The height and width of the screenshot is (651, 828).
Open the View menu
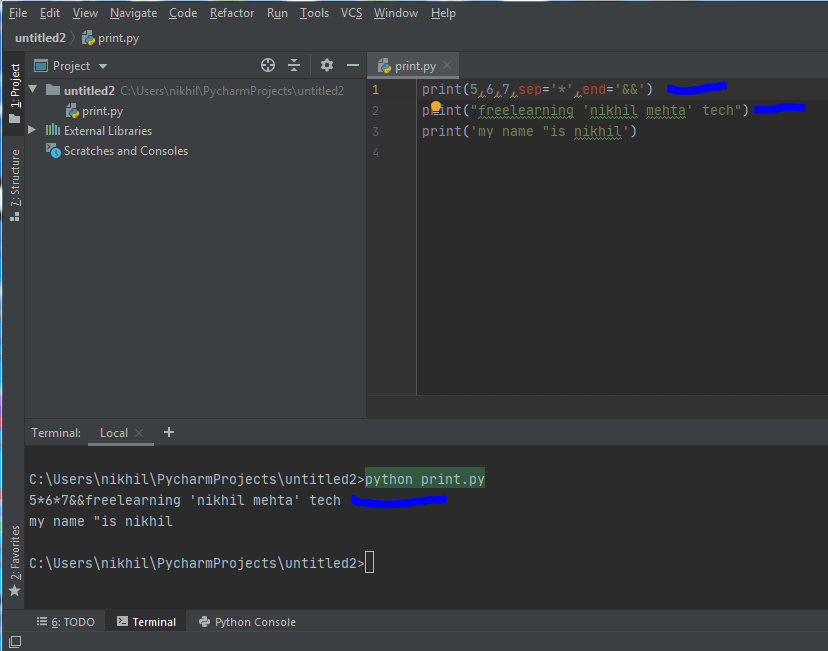(x=85, y=13)
